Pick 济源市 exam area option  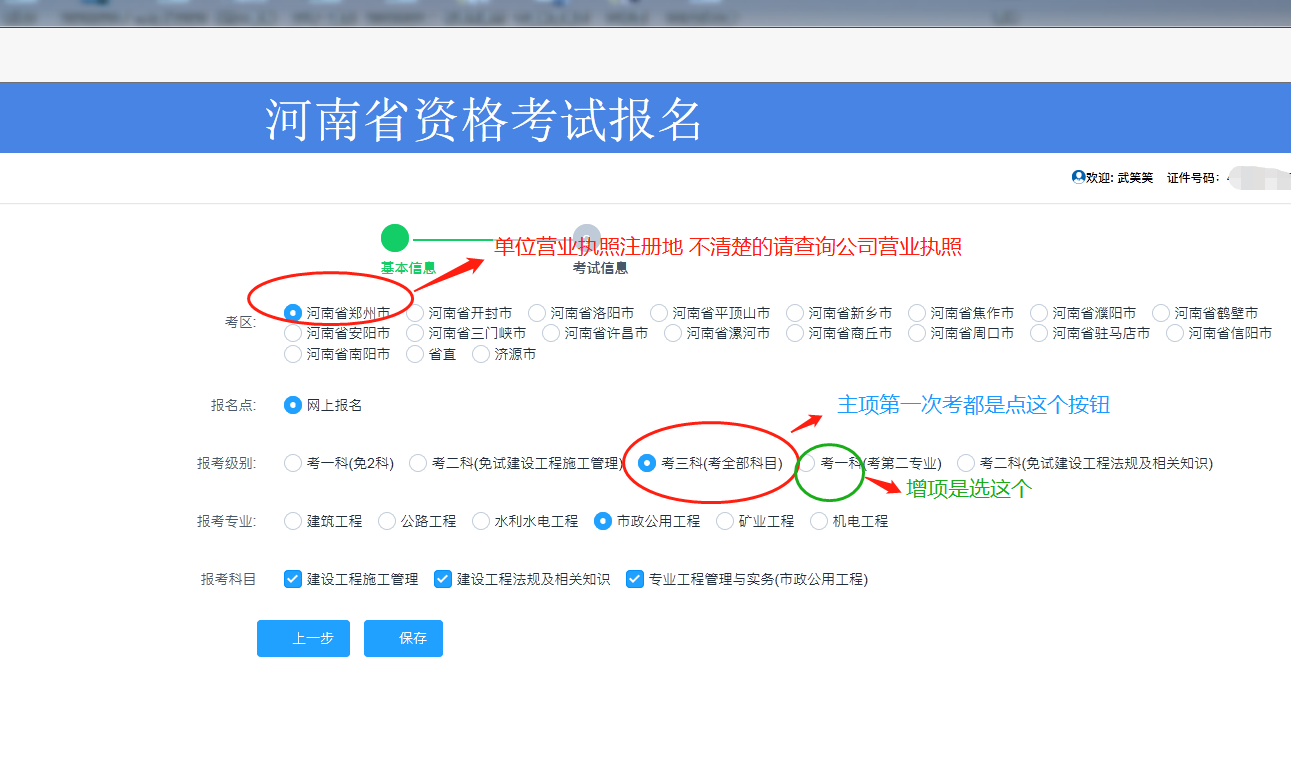481,354
